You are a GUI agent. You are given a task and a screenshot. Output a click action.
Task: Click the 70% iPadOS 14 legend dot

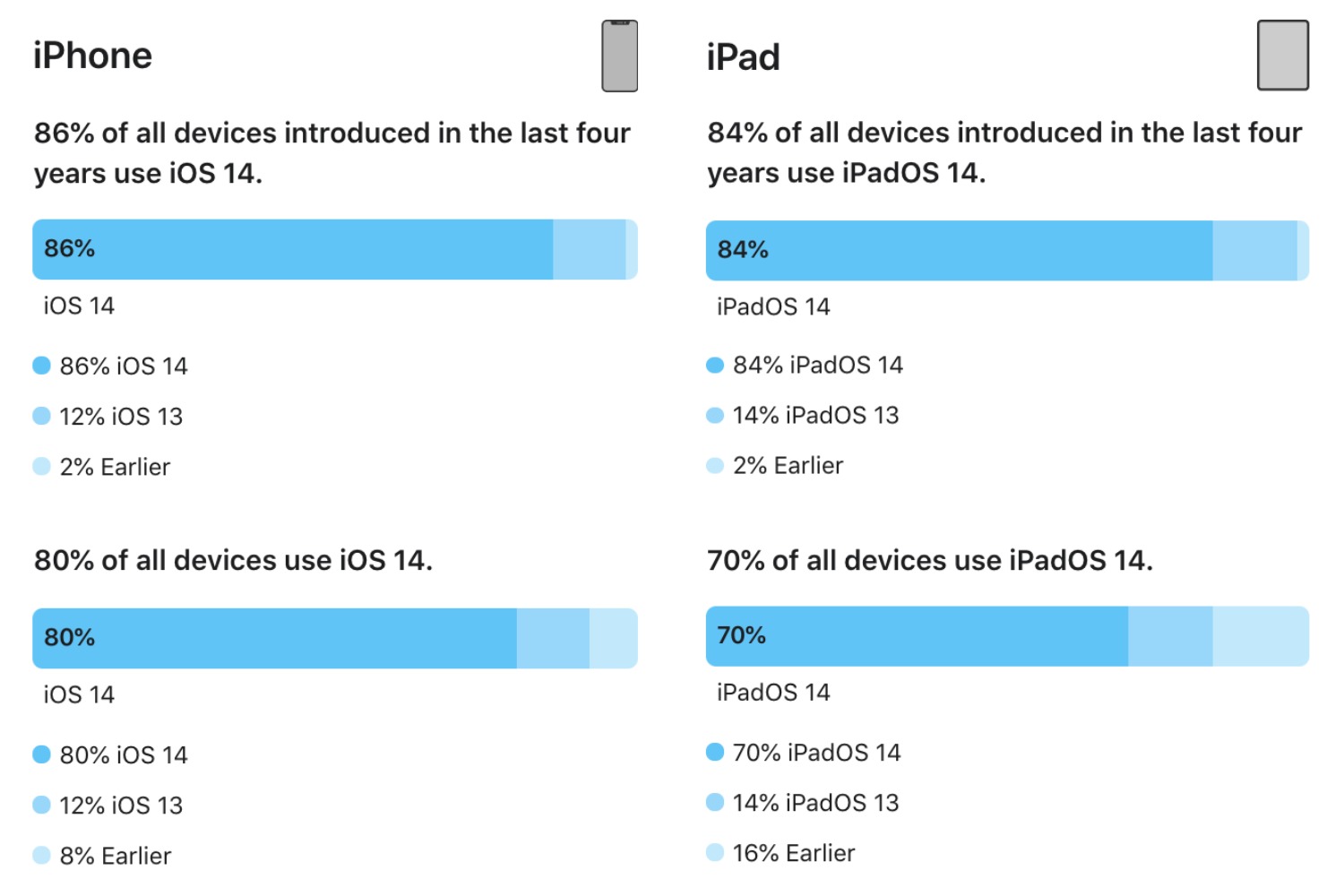[x=715, y=752]
